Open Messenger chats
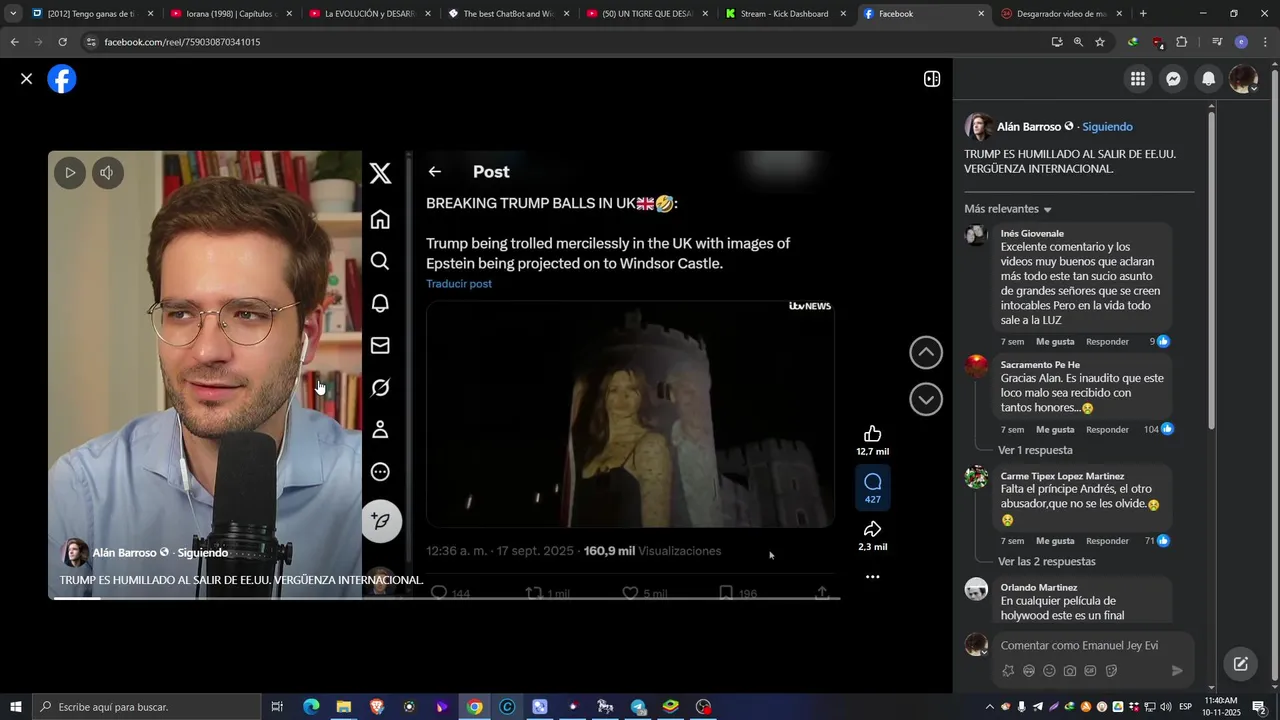Viewport: 1280px width, 720px height. point(1174,79)
